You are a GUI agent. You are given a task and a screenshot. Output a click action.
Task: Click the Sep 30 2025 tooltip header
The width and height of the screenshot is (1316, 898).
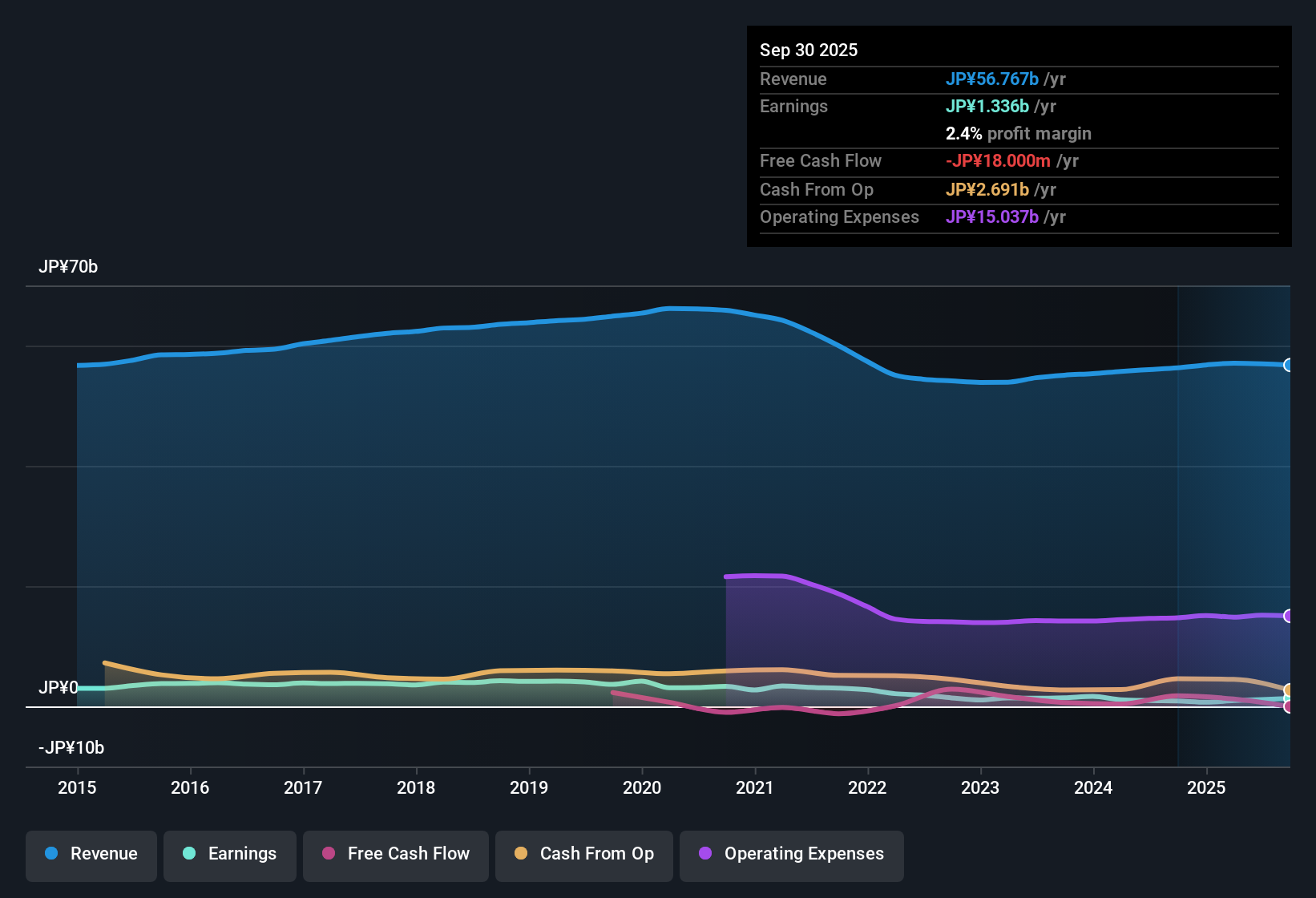click(809, 50)
